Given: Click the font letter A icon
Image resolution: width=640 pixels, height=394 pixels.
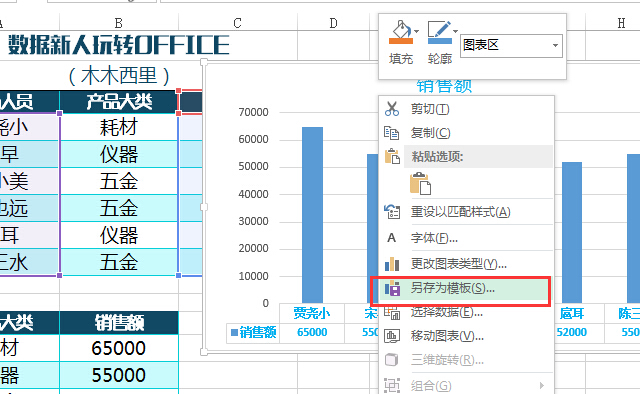Looking at the screenshot, I should coord(391,238).
